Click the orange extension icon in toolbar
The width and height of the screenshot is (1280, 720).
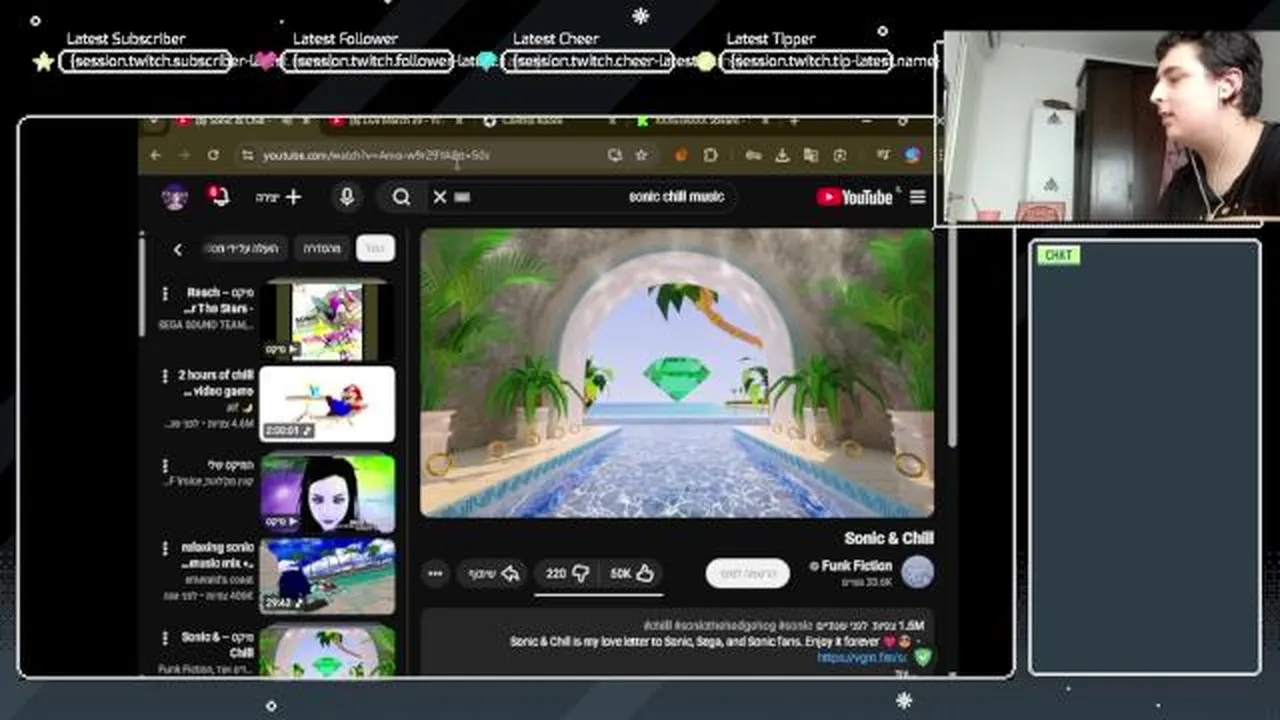pyautogui.click(x=681, y=155)
